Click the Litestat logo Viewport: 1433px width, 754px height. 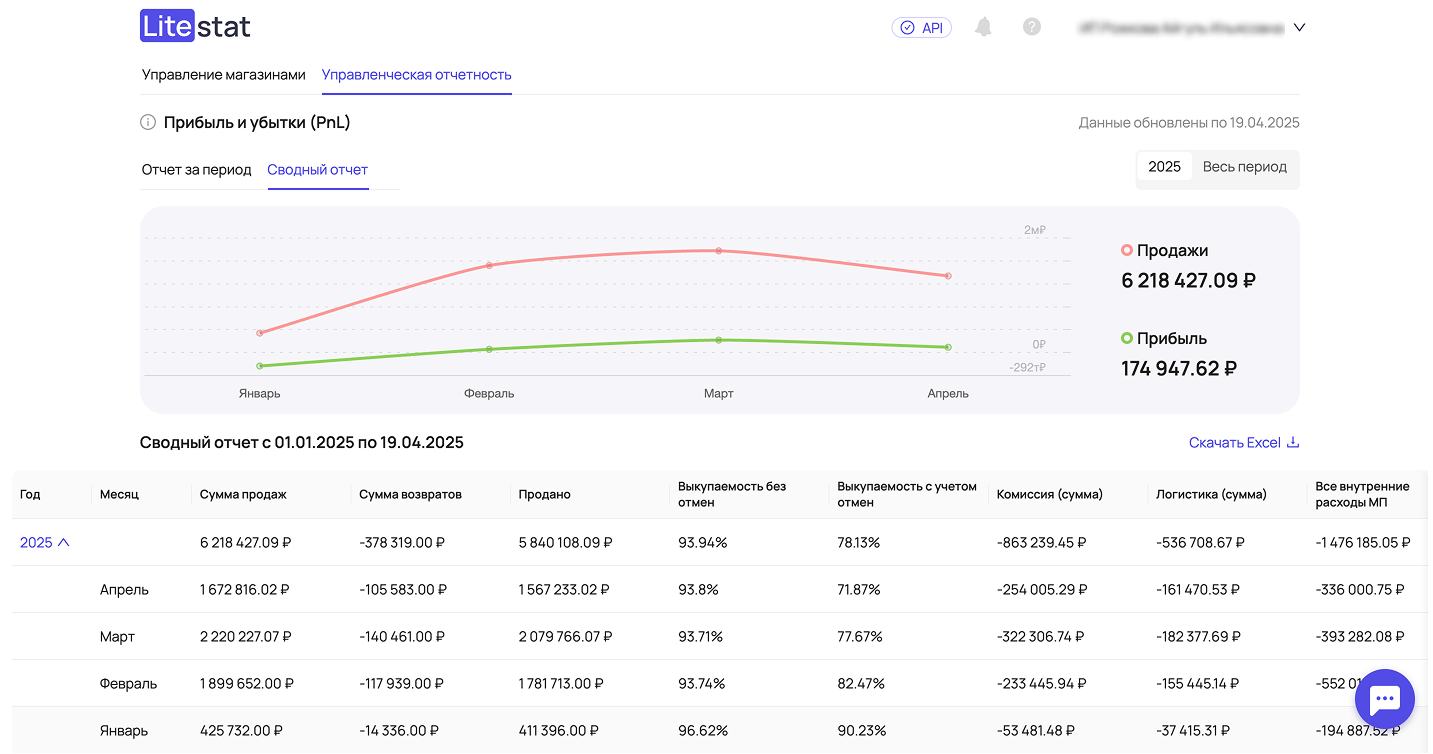pyautogui.click(x=195, y=27)
